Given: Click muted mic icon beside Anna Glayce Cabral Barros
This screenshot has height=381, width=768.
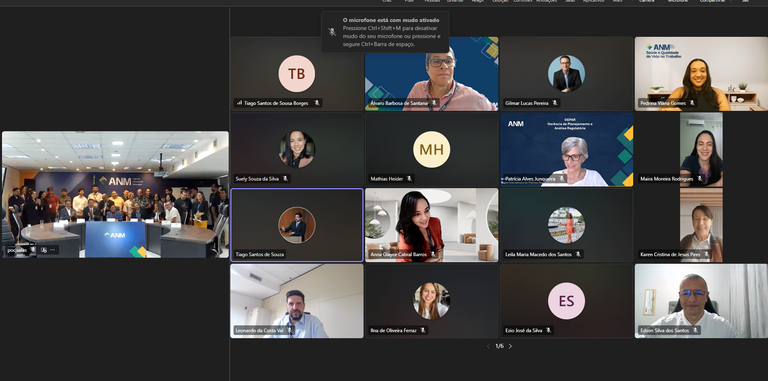Looking at the screenshot, I should point(433,254).
